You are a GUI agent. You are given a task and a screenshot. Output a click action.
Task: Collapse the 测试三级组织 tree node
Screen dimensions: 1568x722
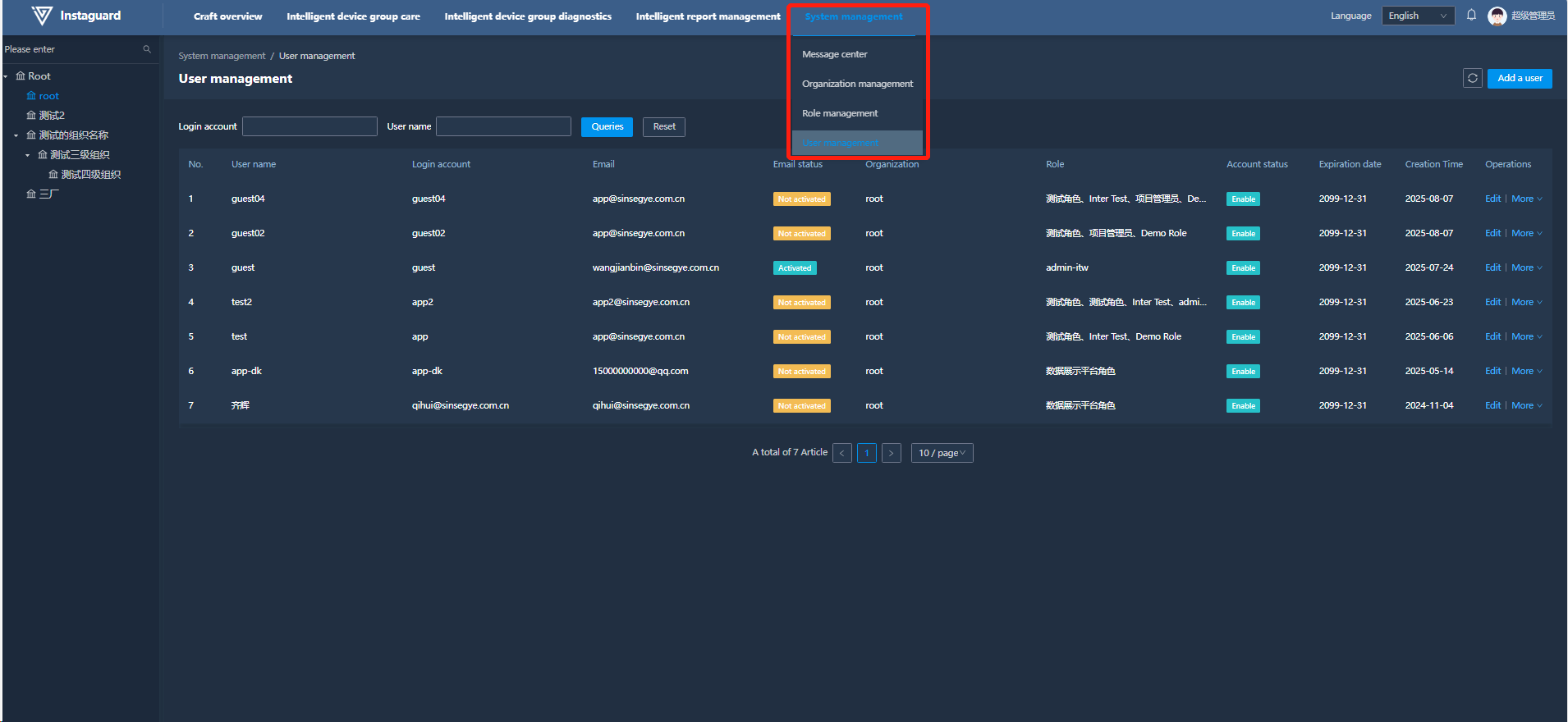click(28, 155)
